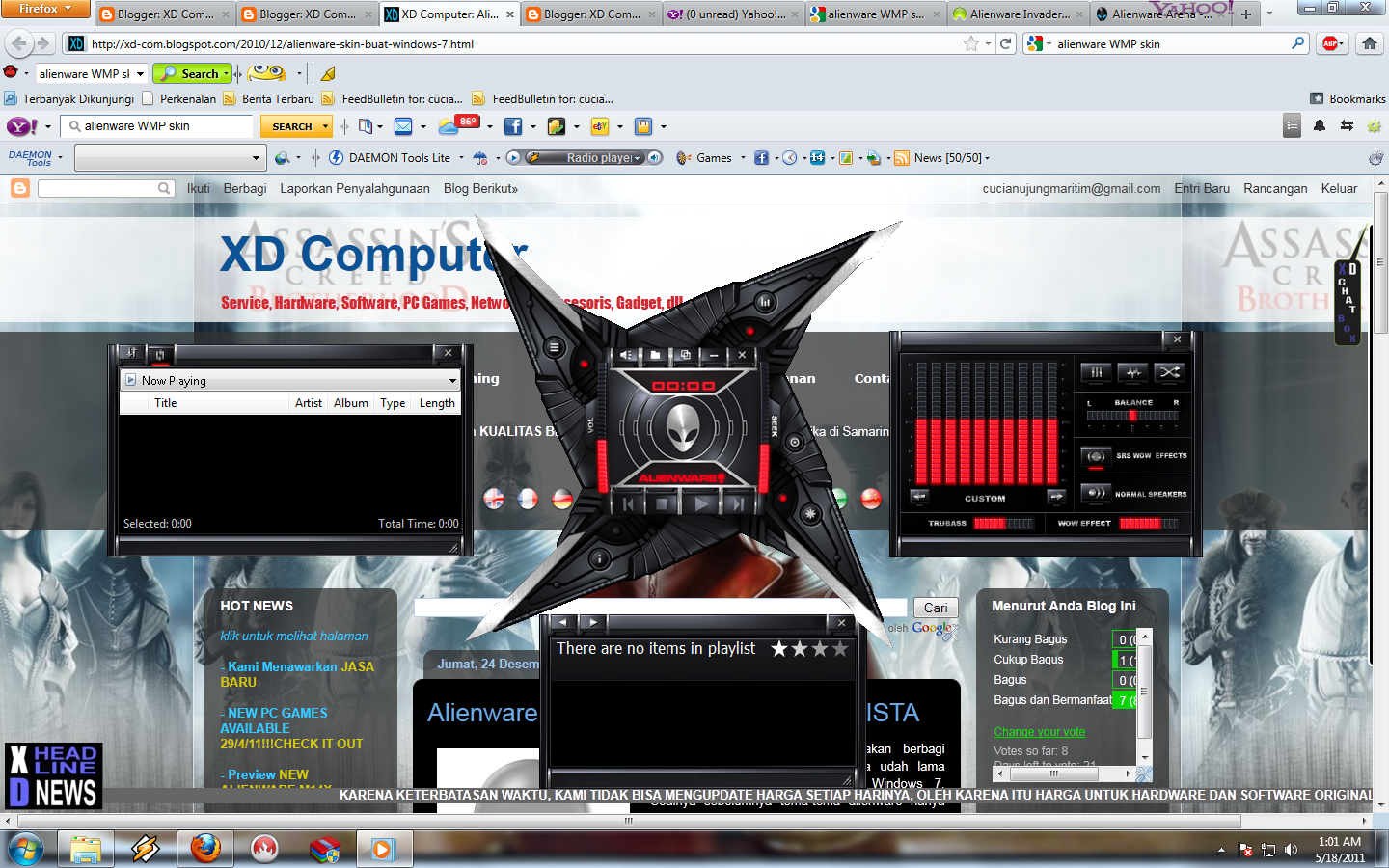Go to next item in bottom playlist panel

[x=593, y=623]
